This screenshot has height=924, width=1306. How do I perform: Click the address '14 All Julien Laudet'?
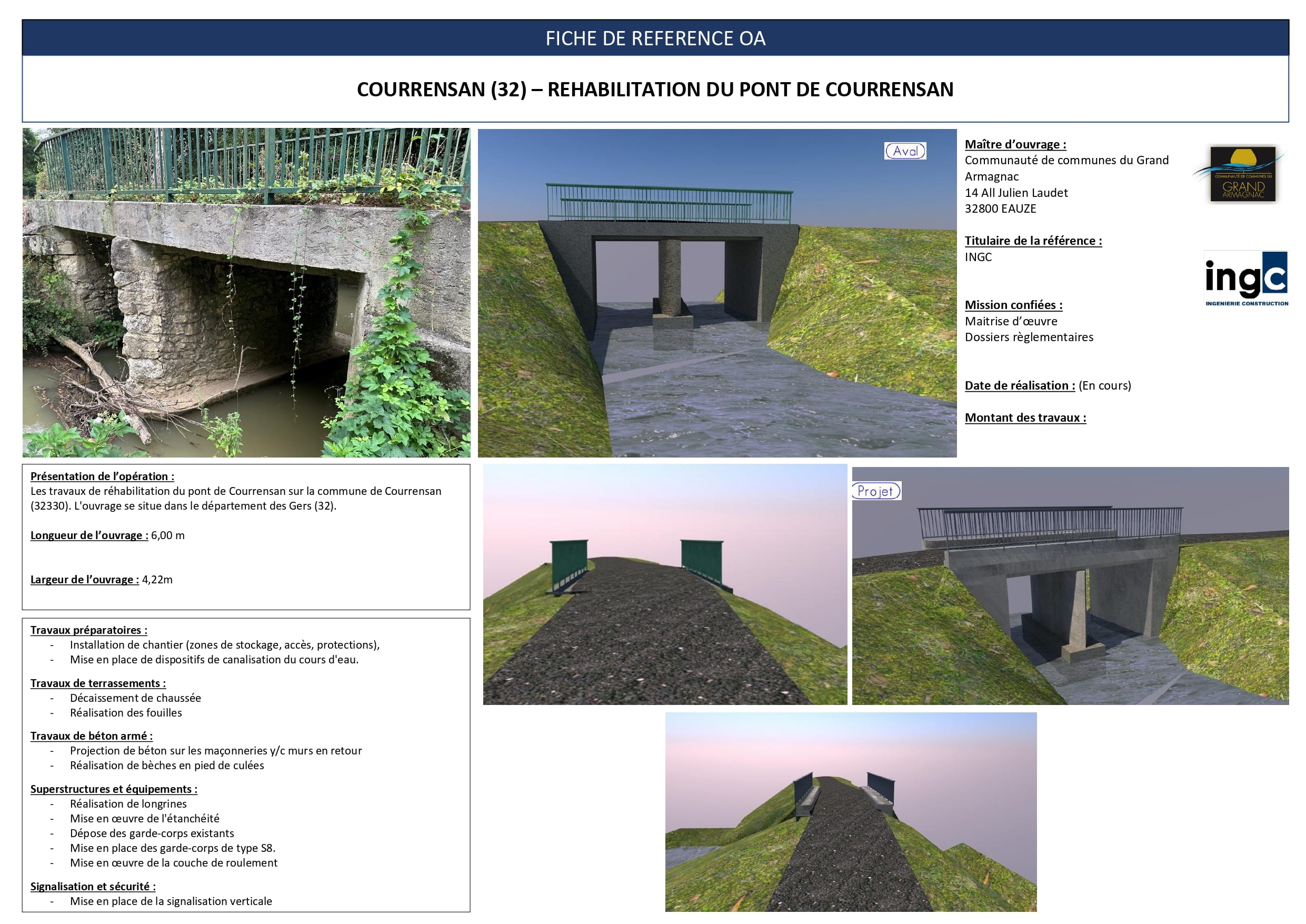[1016, 193]
